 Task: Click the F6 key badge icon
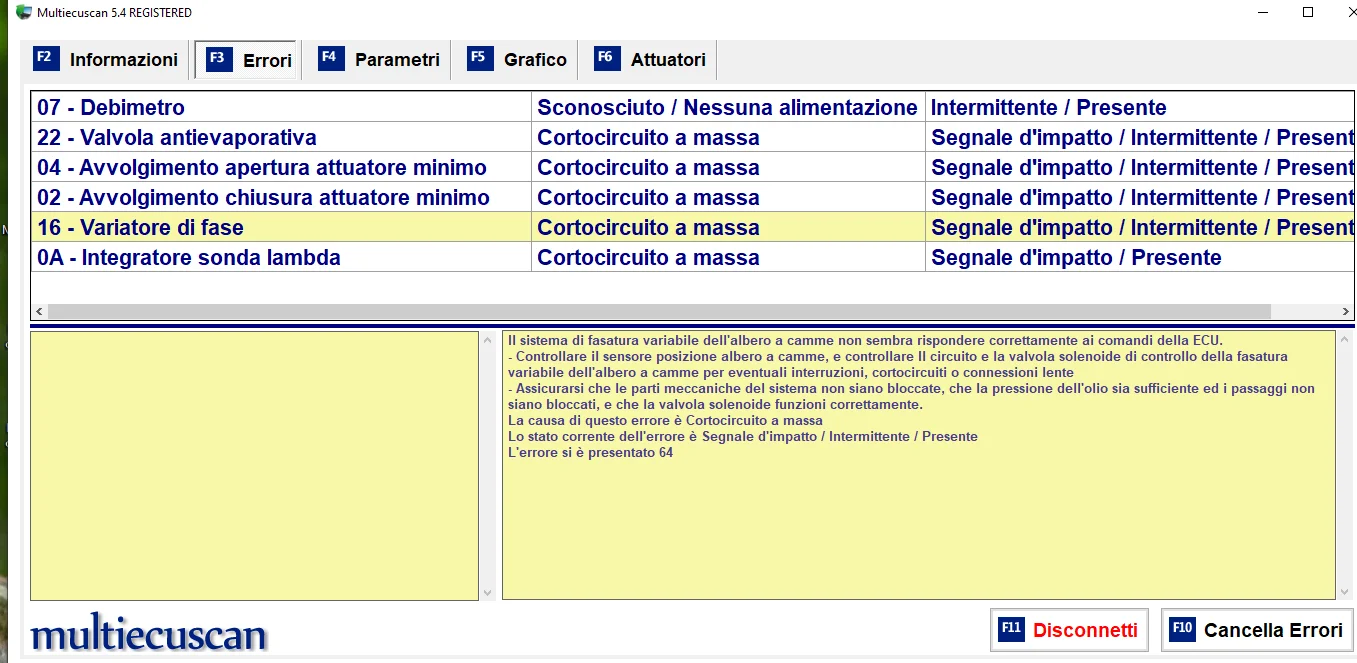click(606, 58)
